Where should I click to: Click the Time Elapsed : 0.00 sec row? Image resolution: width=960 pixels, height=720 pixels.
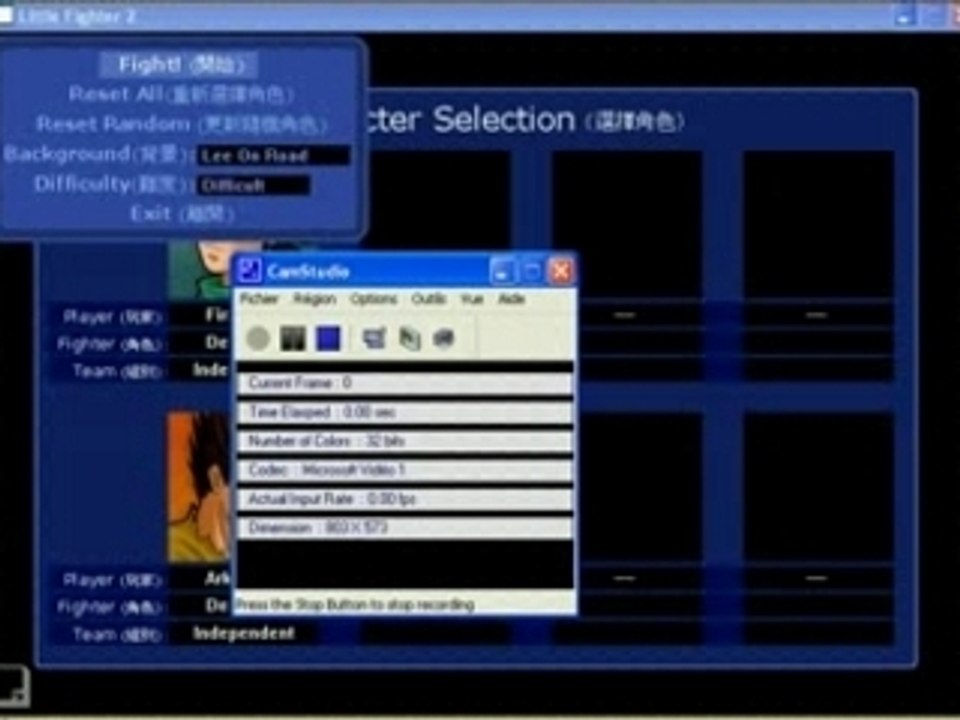click(405, 412)
